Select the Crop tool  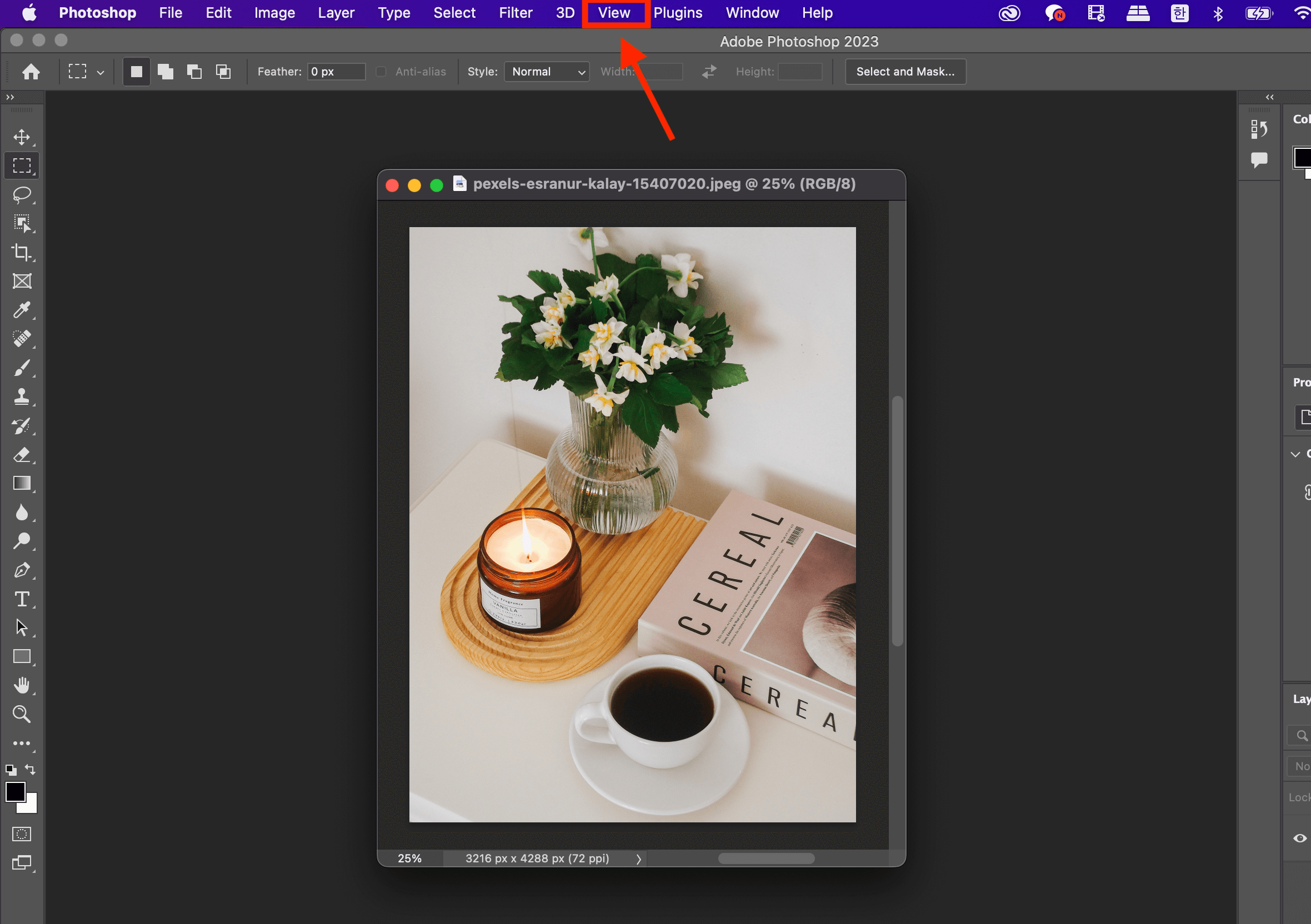pyautogui.click(x=22, y=252)
